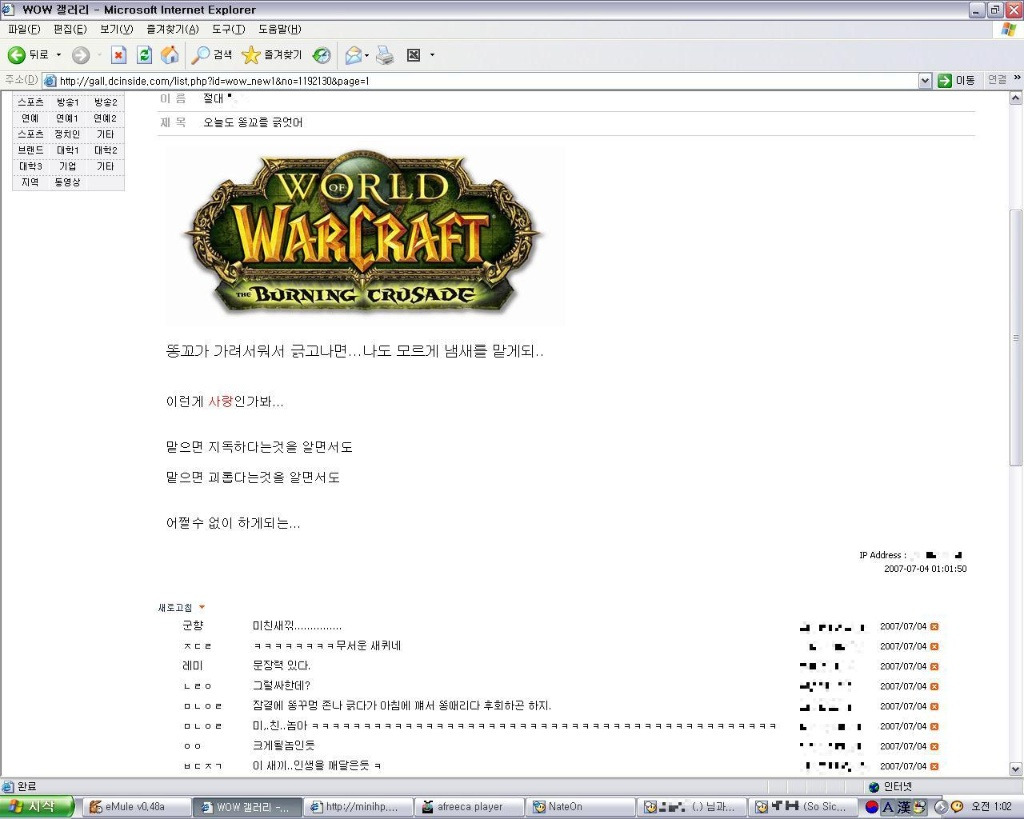This screenshot has height=819, width=1024.
Task: Open the 새로고침 dropdown arrow above comments
Action: pyautogui.click(x=202, y=607)
